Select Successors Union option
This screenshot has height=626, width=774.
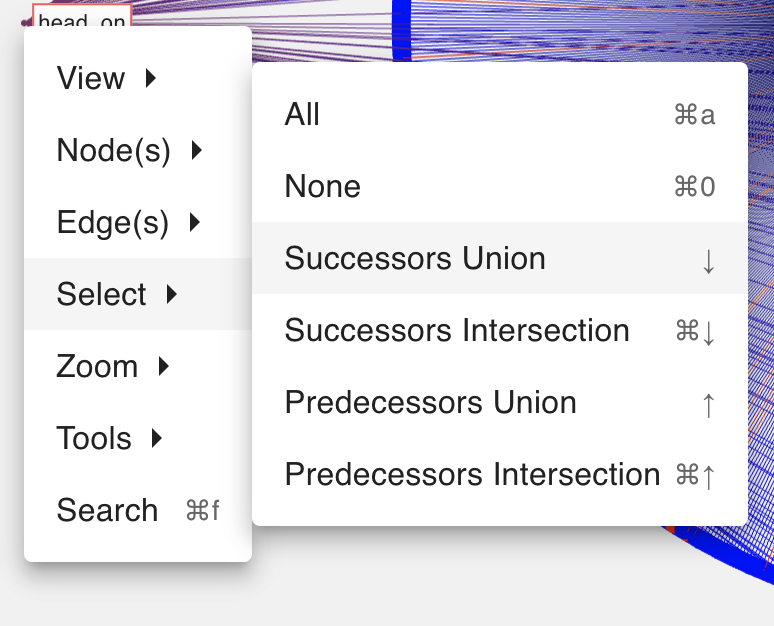click(415, 259)
